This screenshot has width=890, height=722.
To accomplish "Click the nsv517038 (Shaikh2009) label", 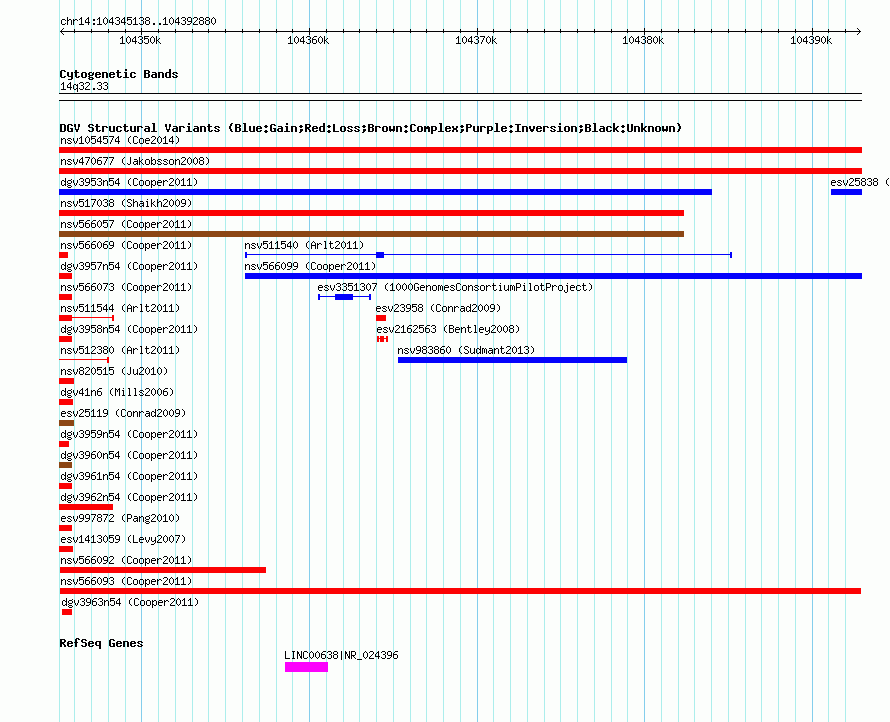I will tap(126, 203).
